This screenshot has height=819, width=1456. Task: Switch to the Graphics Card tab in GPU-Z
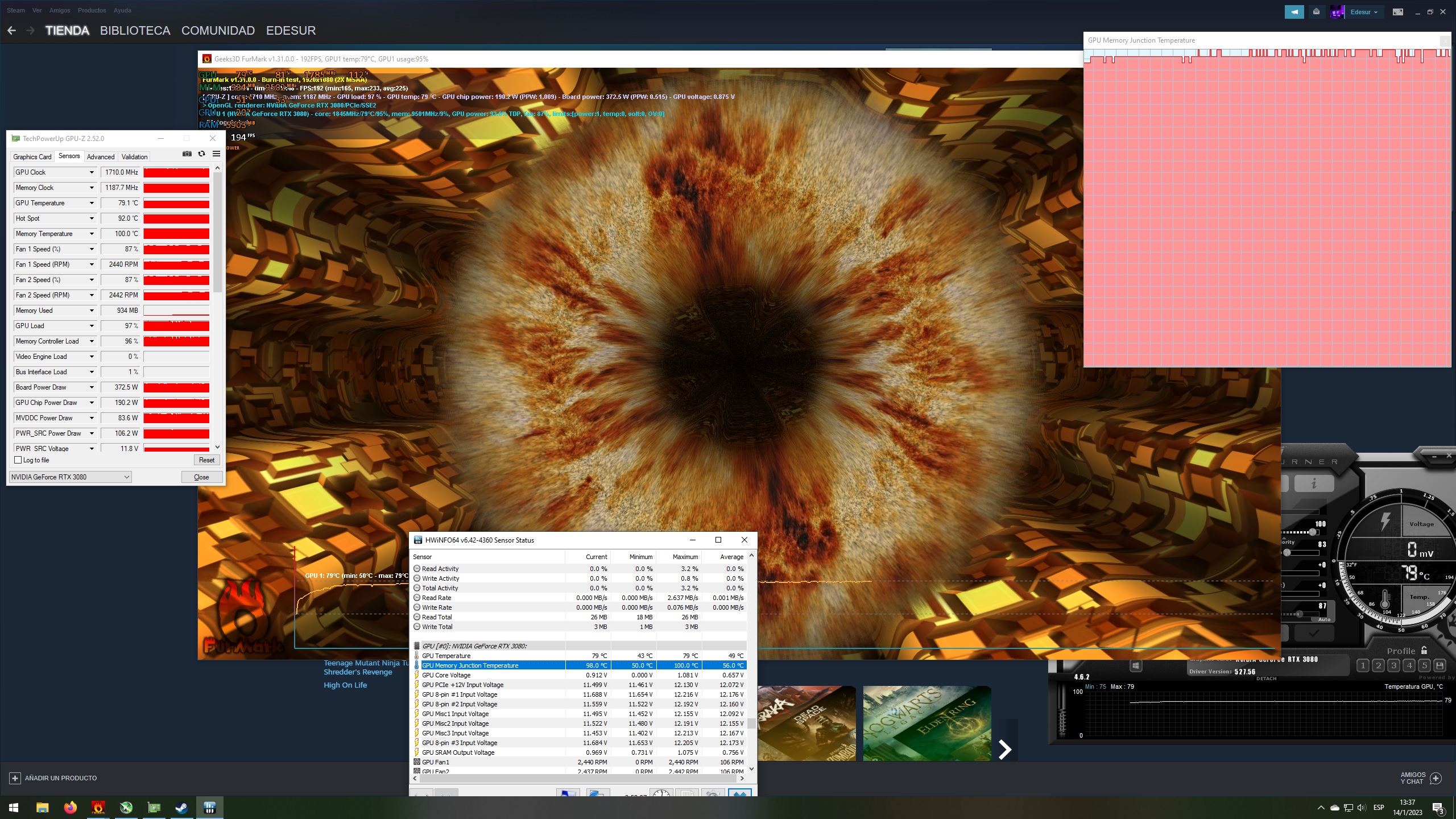tap(32, 156)
